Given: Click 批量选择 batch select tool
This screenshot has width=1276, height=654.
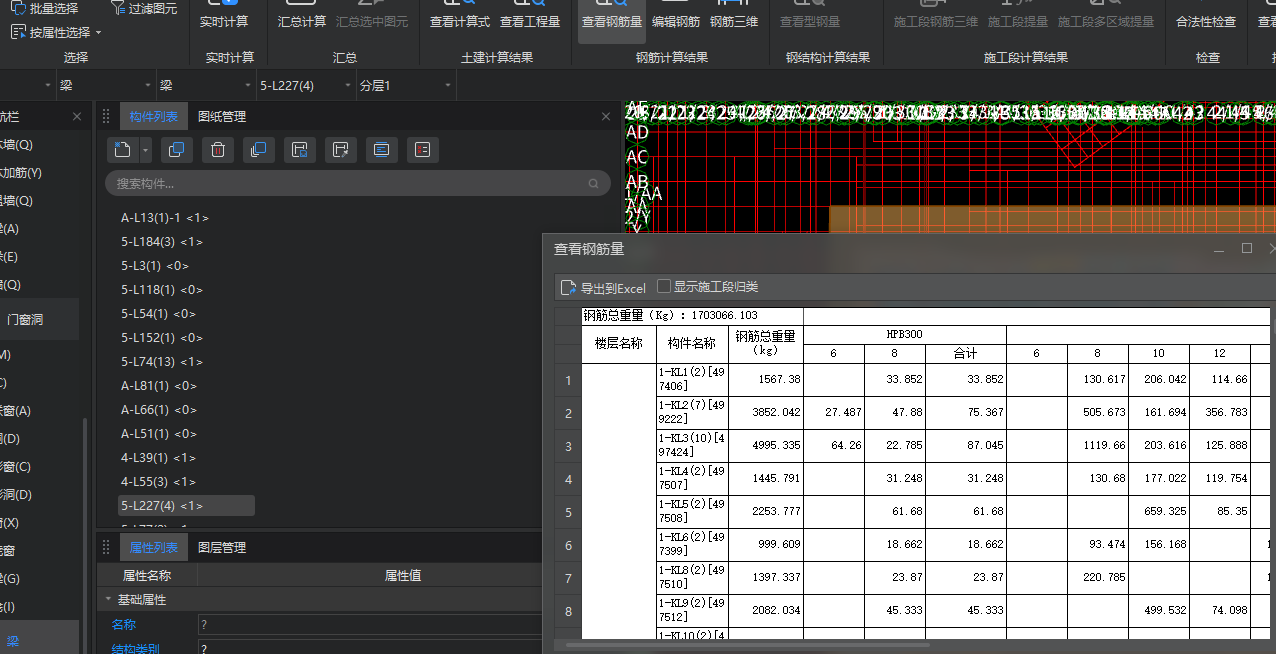Looking at the screenshot, I should [x=44, y=8].
